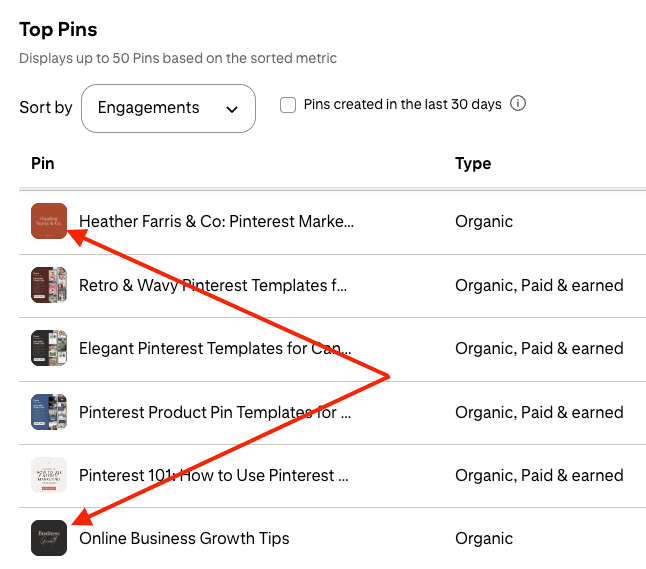This screenshot has height=569, width=646.
Task: Open the Retro & Wavy Templates thumbnail
Action: 49,285
